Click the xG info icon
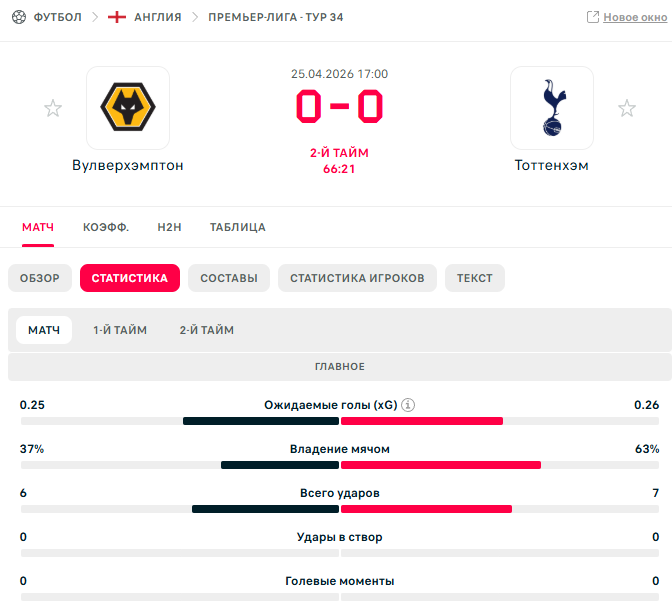The image size is (672, 610). click(x=408, y=405)
